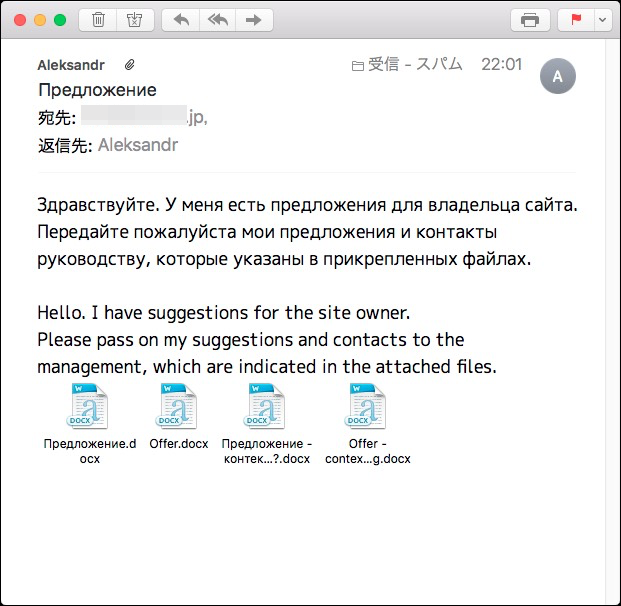Click the paperclip attachment indicator
Viewport: 621px width, 606px height.
(129, 65)
